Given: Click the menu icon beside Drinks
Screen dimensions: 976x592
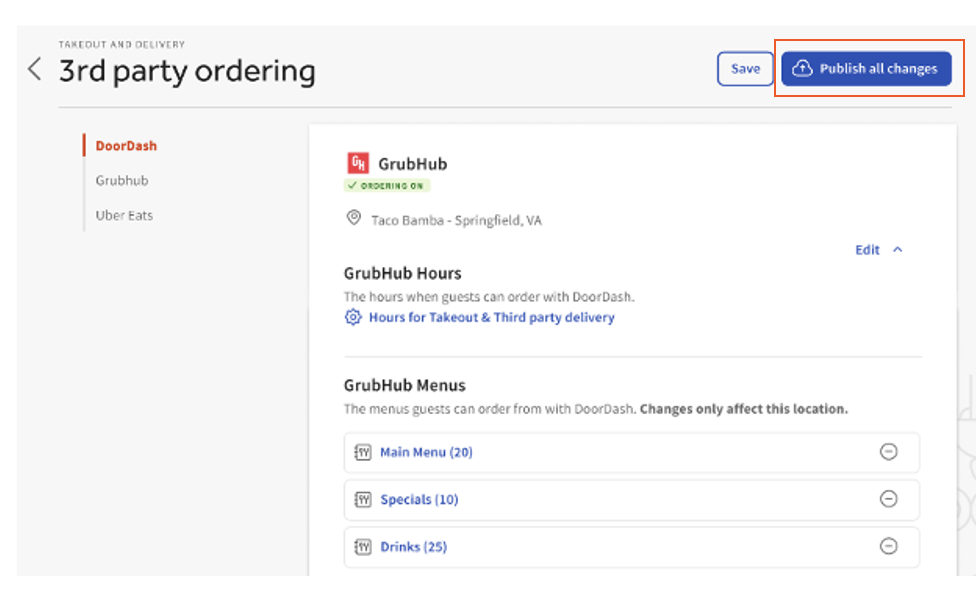Looking at the screenshot, I should pos(362,547).
